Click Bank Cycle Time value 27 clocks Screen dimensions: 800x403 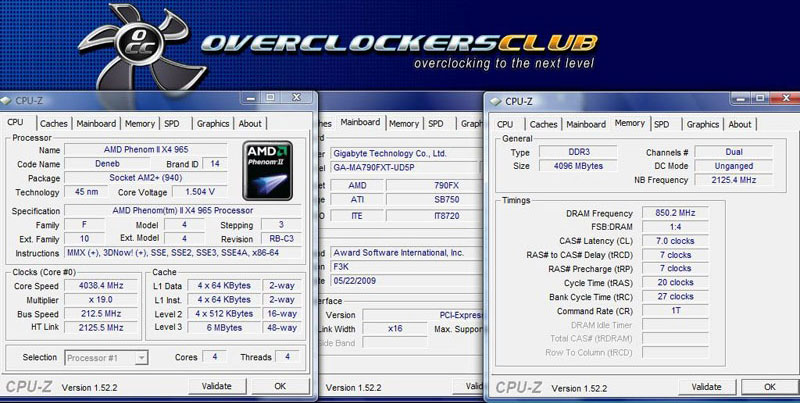tap(676, 296)
